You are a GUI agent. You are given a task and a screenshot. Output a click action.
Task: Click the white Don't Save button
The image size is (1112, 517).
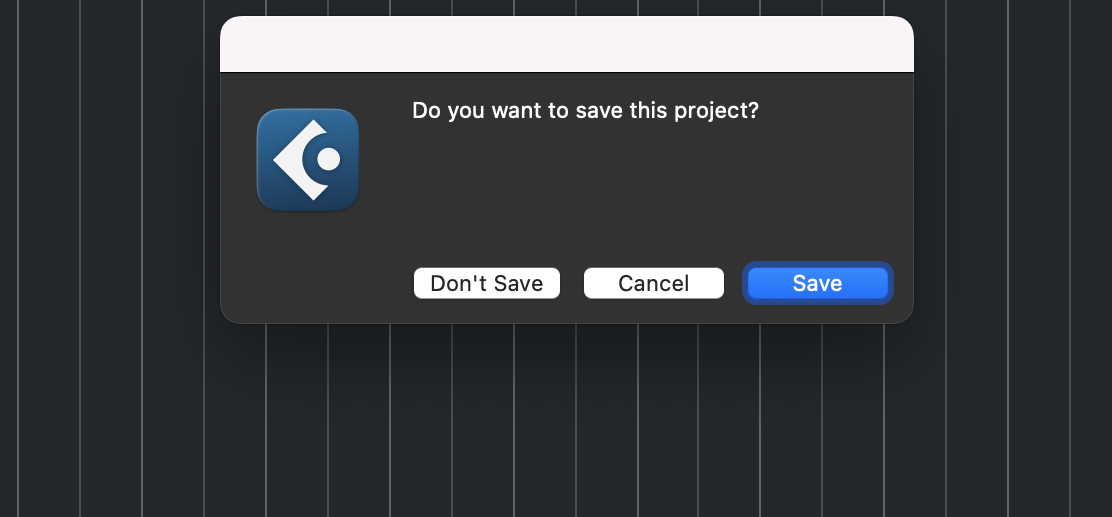[487, 283]
